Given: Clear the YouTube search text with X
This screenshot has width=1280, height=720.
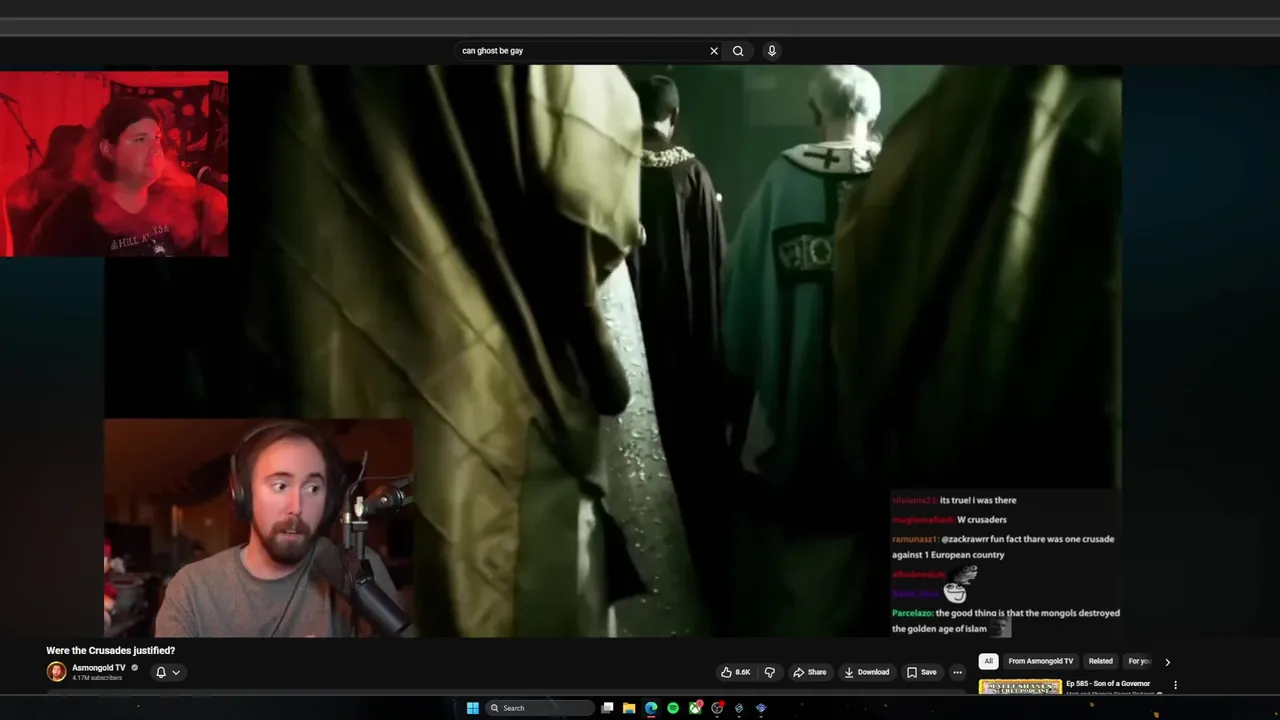Looking at the screenshot, I should coord(714,51).
